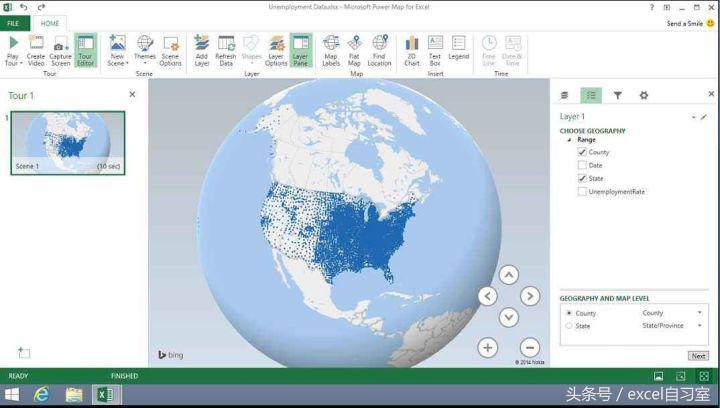Open File Explorer from the taskbar
720x408 pixels.
click(74, 395)
